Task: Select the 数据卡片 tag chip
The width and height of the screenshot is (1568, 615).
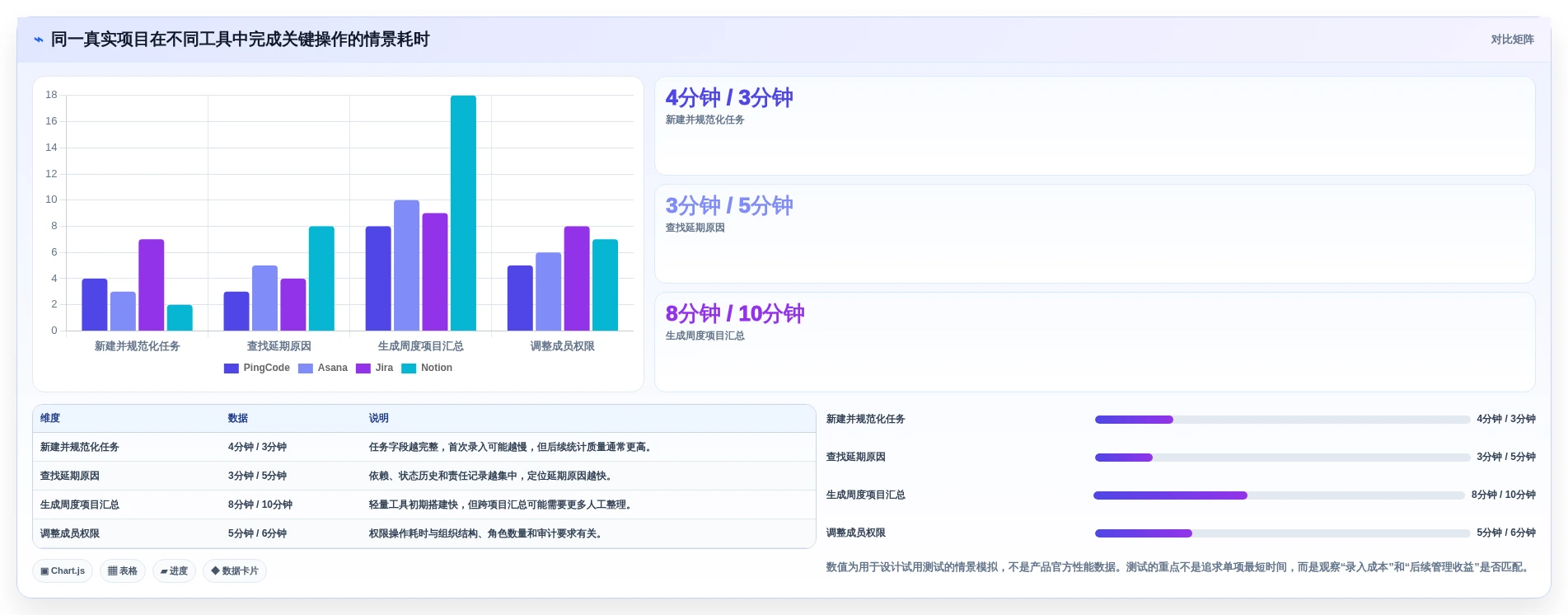Action: 235,570
